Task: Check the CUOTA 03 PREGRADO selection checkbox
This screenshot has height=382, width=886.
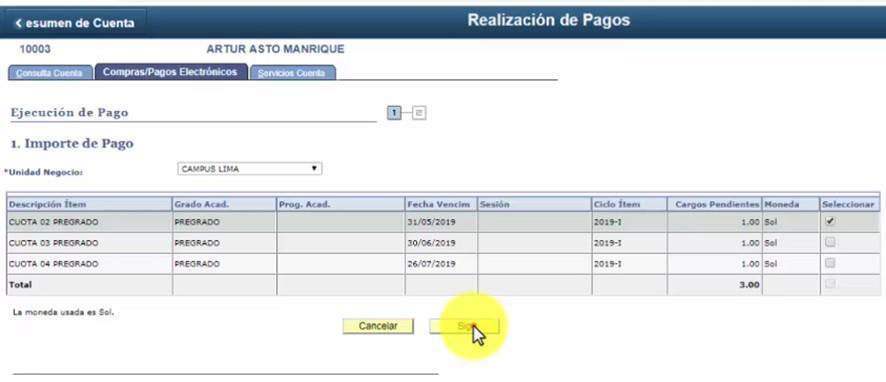Action: click(x=829, y=242)
